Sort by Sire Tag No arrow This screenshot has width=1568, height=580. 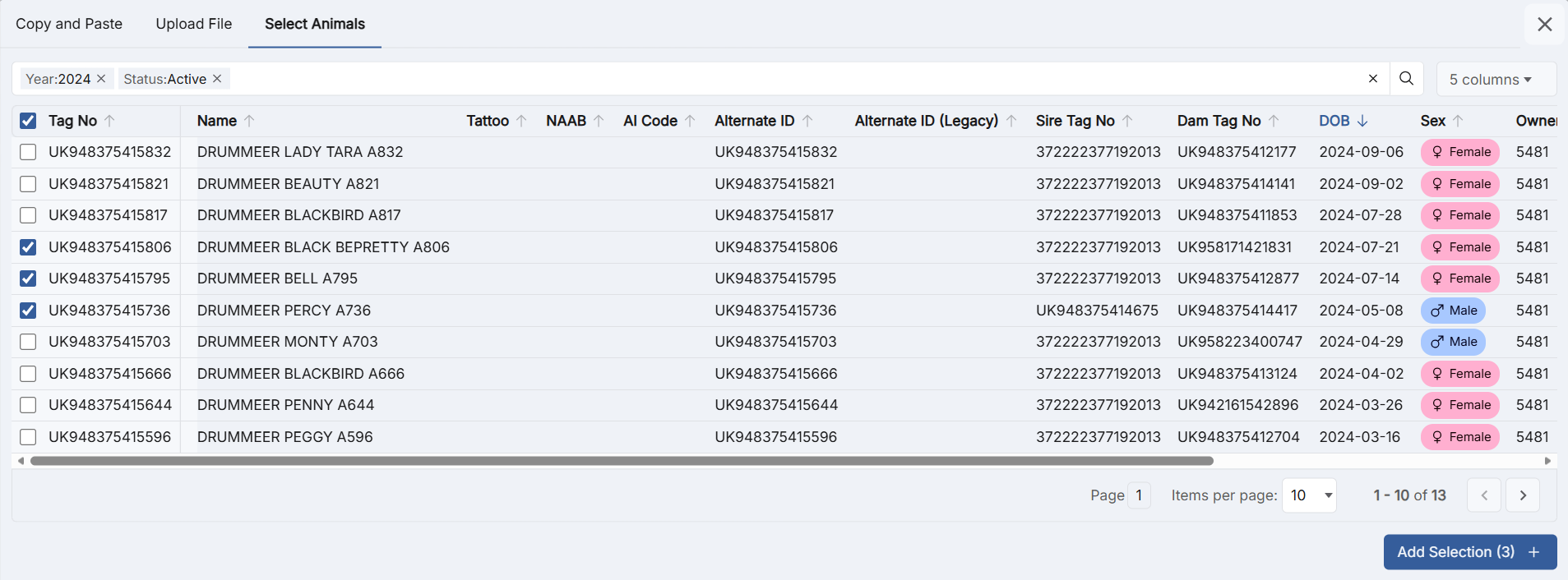(1127, 121)
